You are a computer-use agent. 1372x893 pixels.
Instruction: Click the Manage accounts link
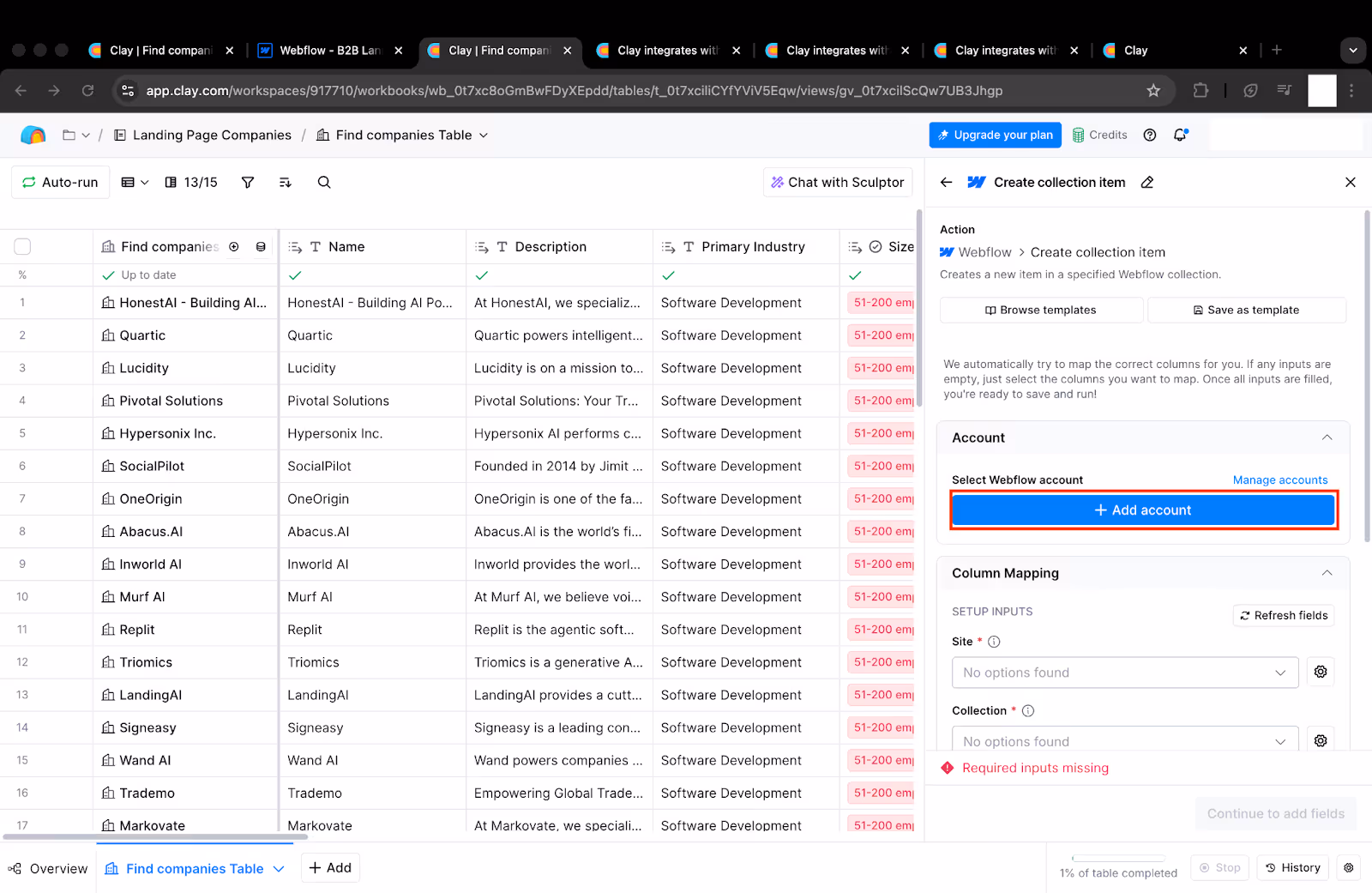(1280, 480)
